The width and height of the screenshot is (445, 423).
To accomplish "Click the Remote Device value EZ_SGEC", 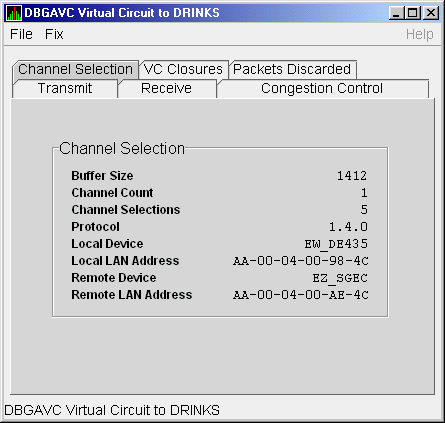I will click(340, 278).
